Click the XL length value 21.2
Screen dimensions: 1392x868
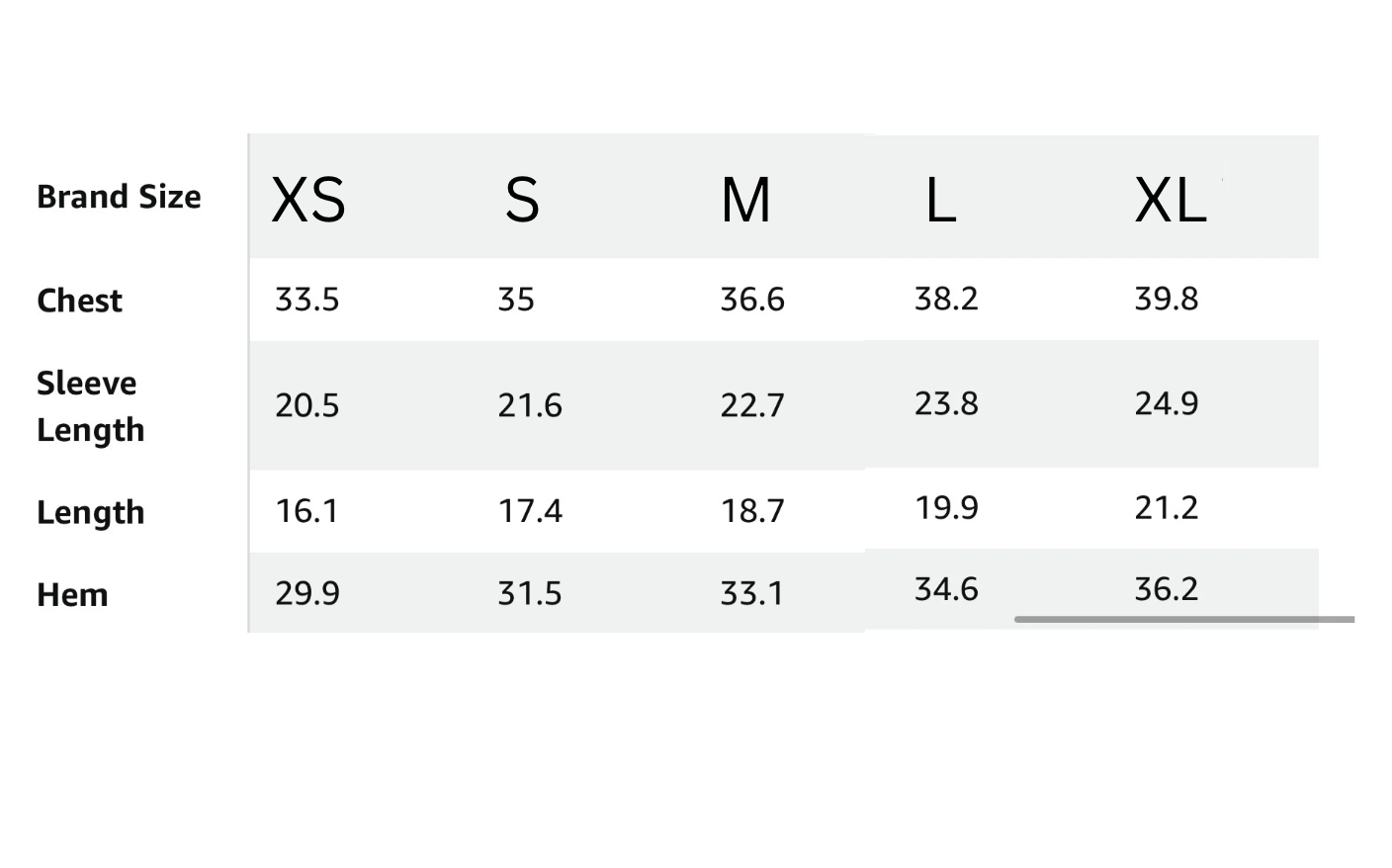point(1167,508)
